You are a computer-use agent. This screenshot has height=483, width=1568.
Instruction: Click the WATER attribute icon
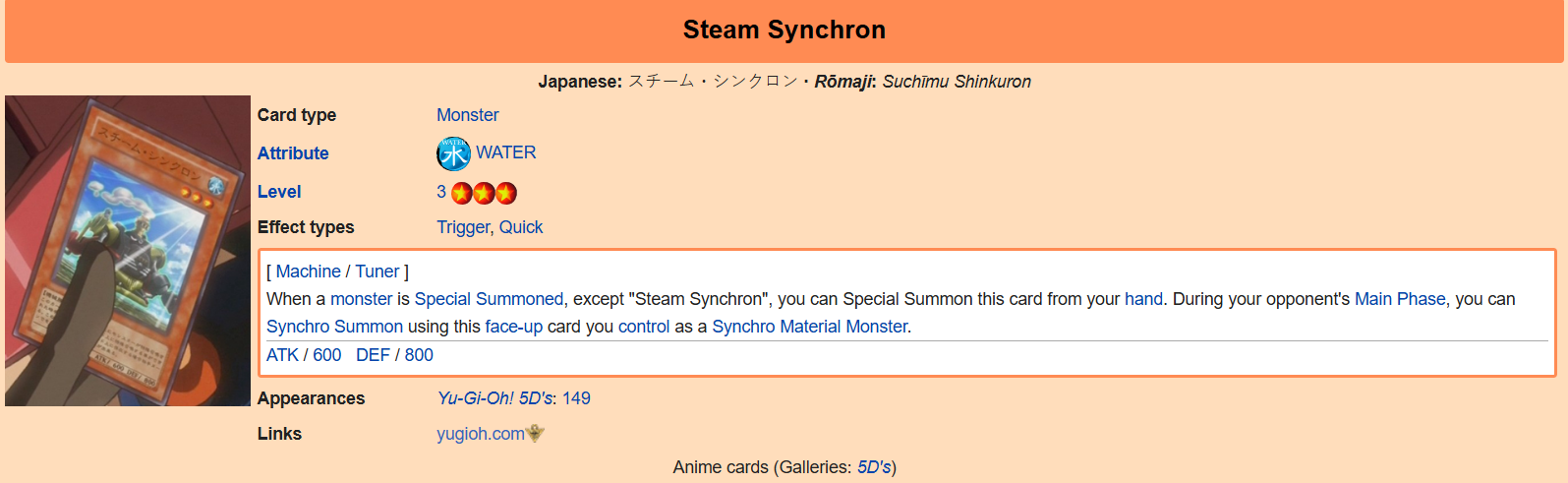click(x=453, y=153)
